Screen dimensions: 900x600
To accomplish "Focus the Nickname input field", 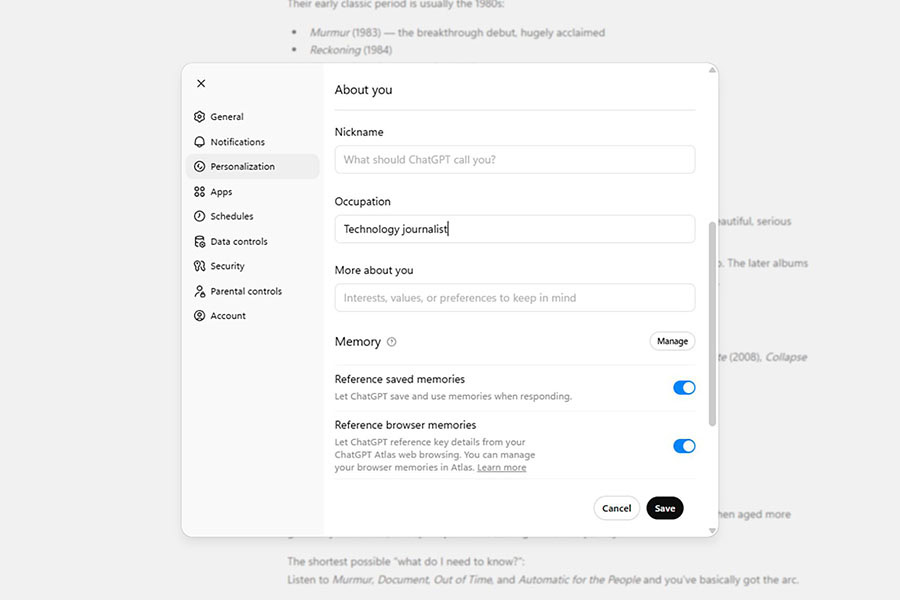I will (x=515, y=160).
